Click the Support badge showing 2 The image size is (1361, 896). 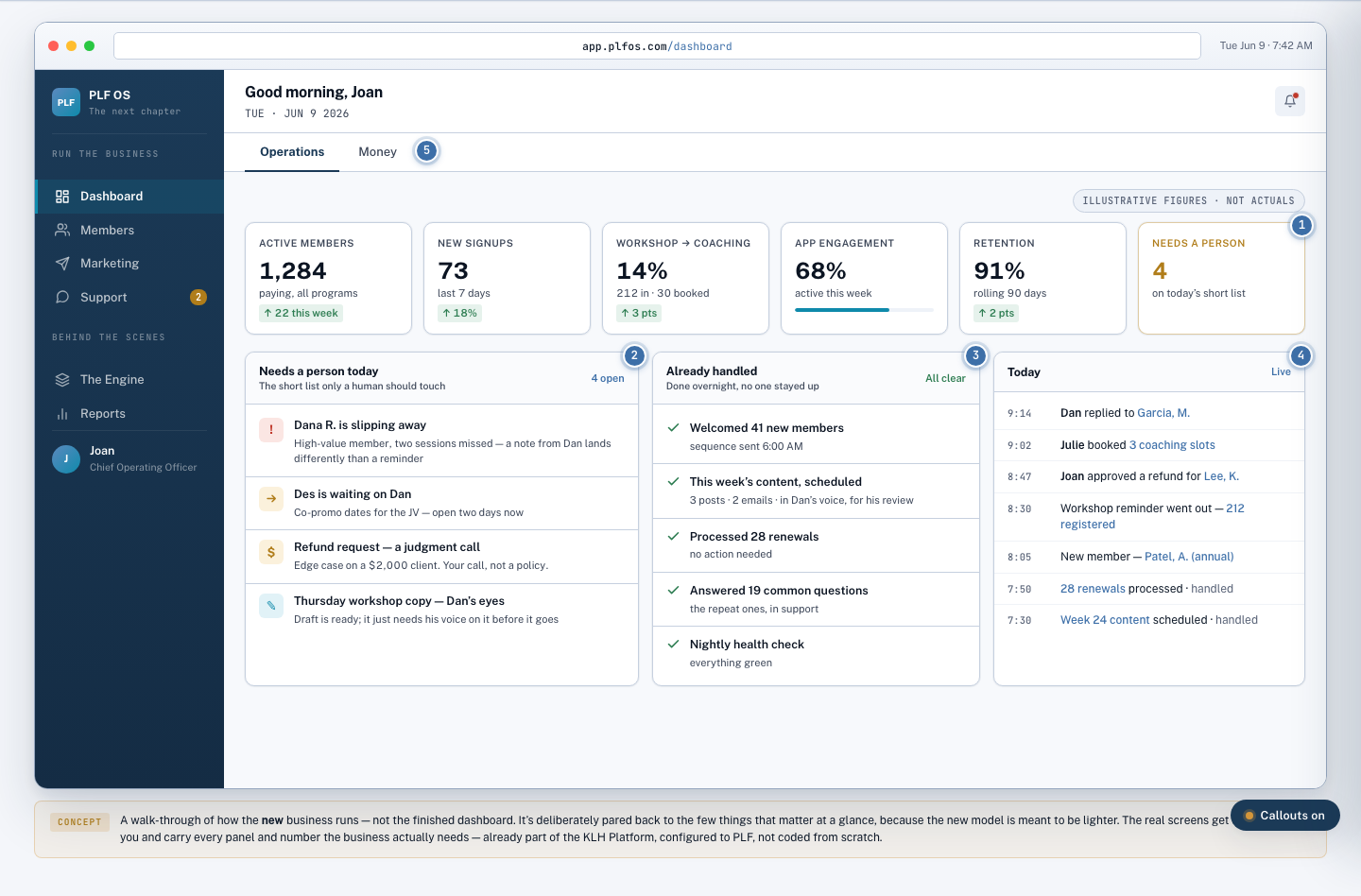(198, 297)
